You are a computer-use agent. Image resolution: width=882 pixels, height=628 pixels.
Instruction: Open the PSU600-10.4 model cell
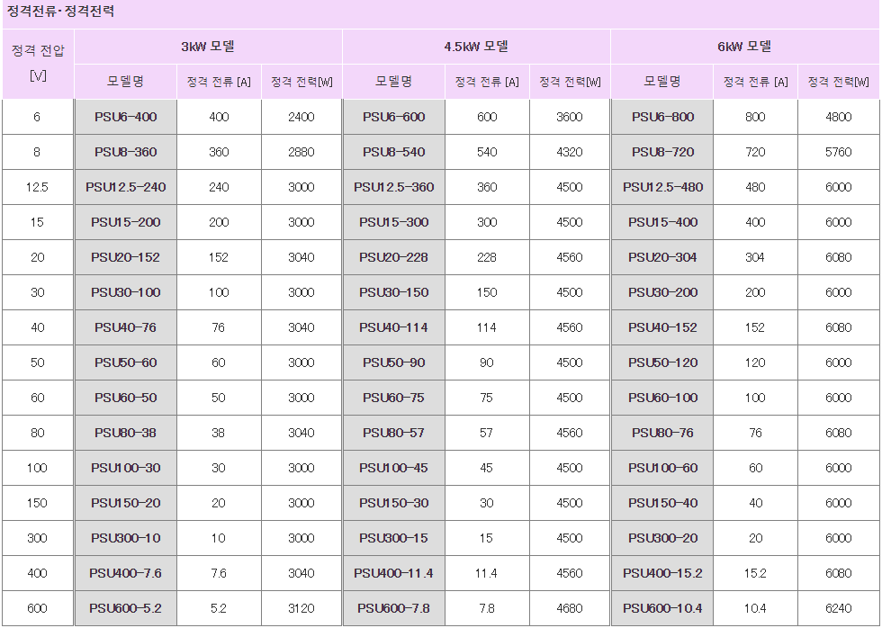click(663, 608)
